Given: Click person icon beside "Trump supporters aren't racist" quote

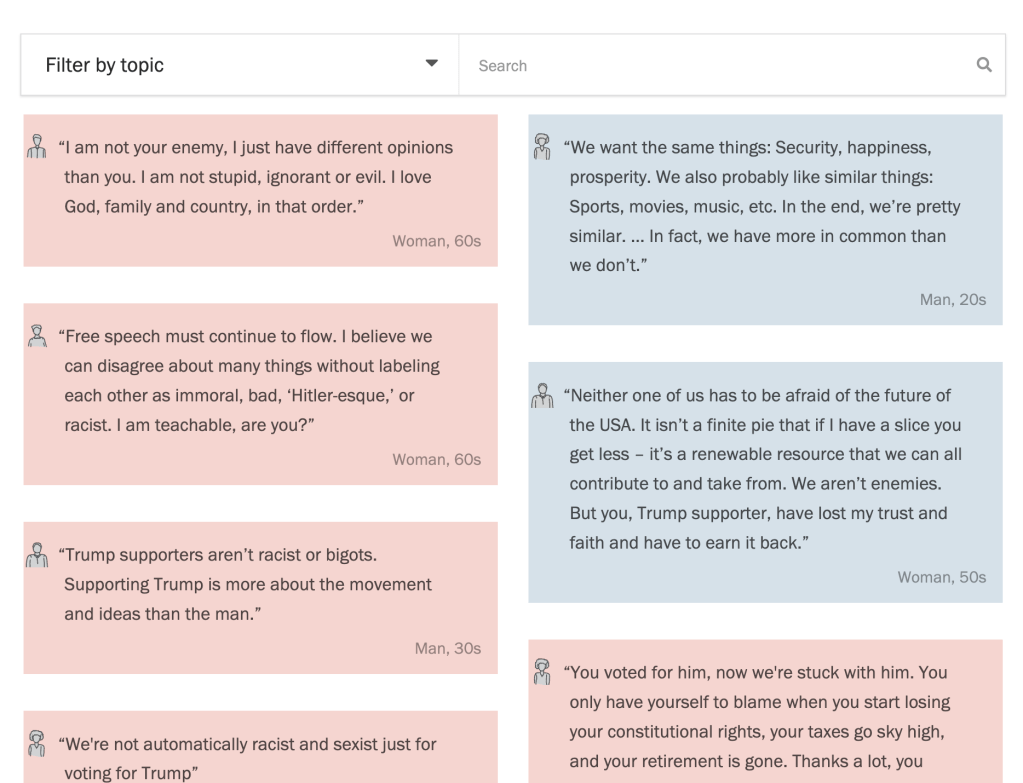Looking at the screenshot, I should coord(37,554).
